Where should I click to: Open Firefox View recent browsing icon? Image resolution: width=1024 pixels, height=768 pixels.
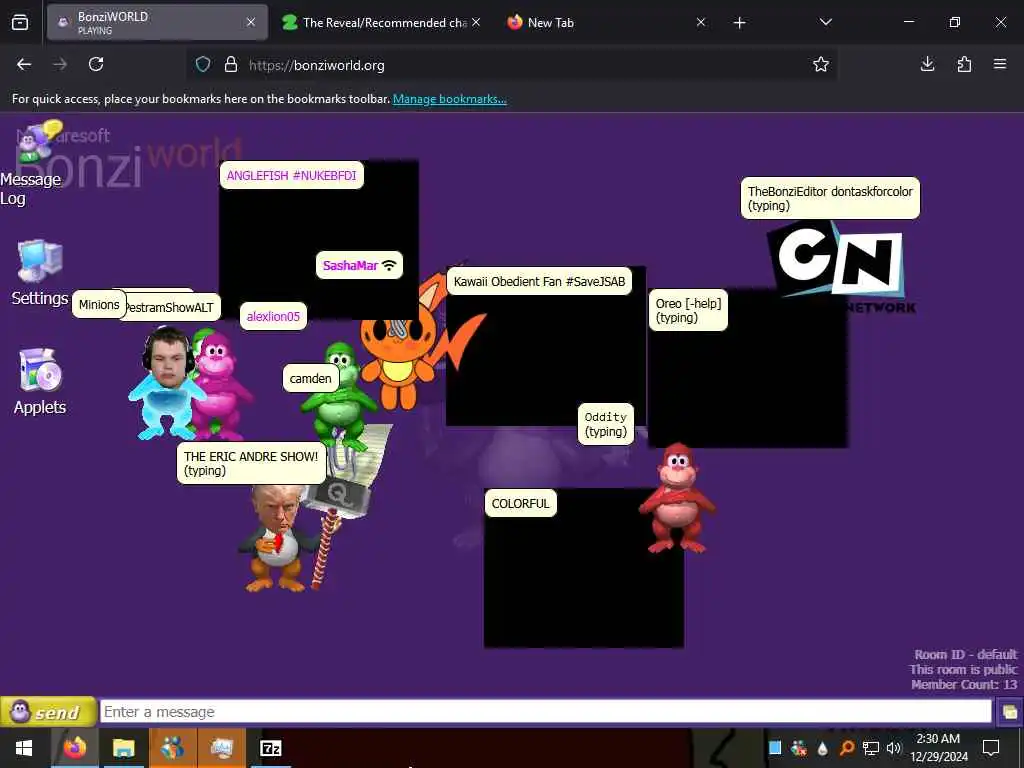point(20,23)
